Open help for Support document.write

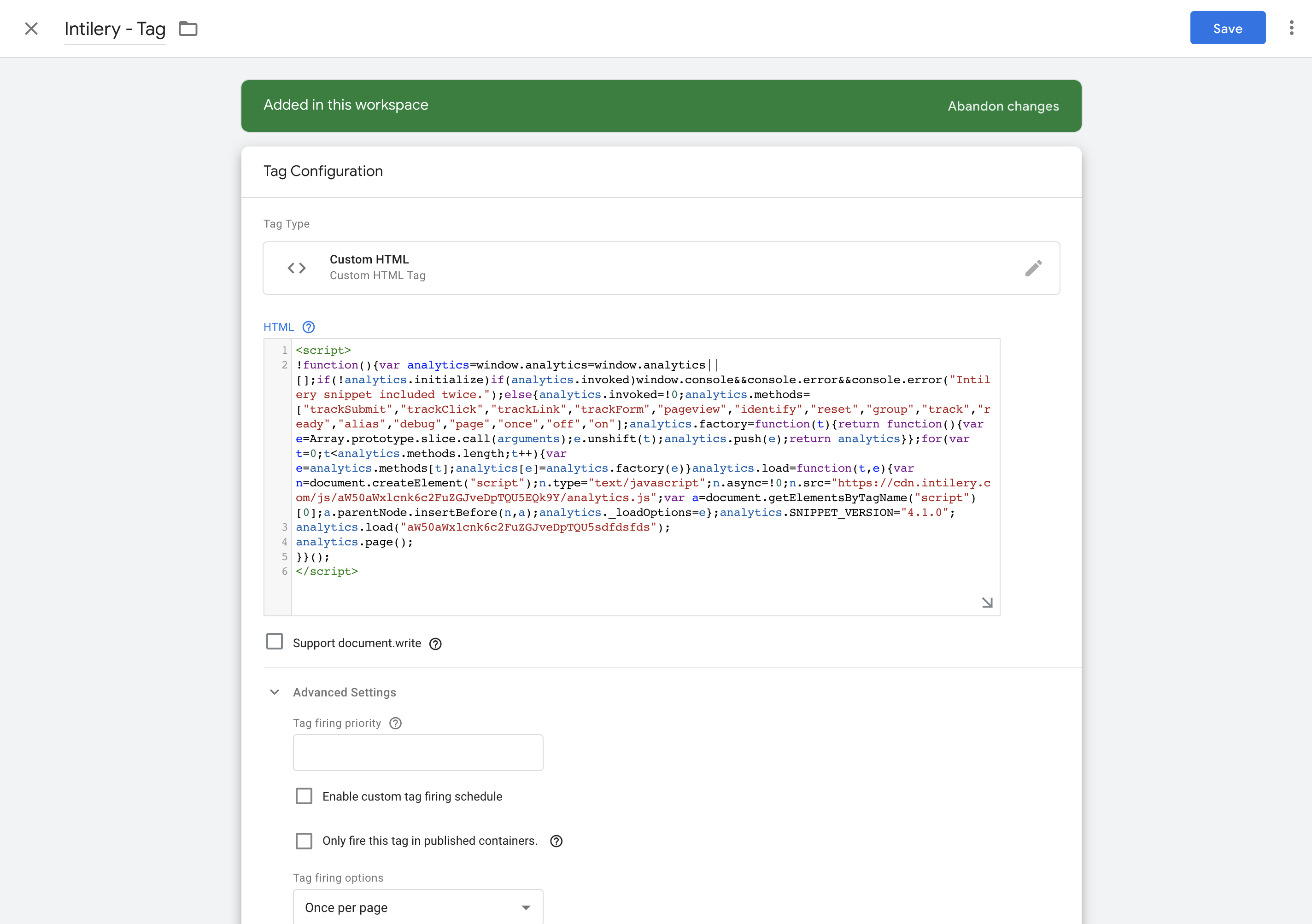435,644
